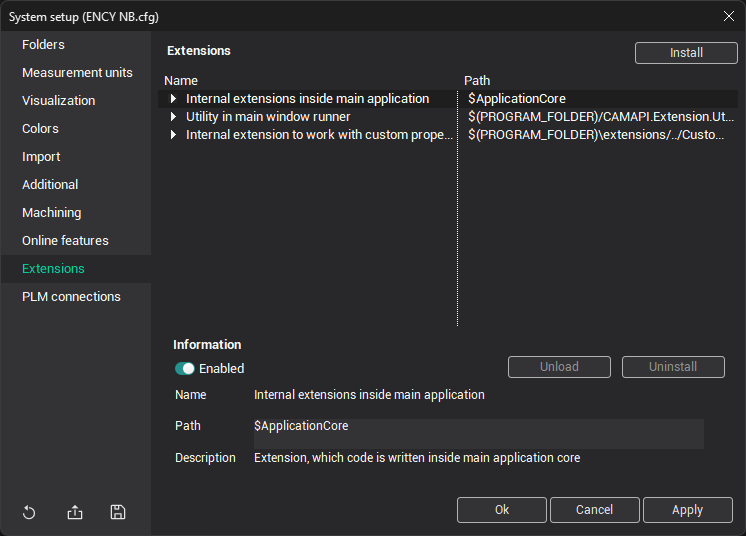This screenshot has height=536, width=746.
Task: Click the Apply button
Action: click(x=687, y=510)
